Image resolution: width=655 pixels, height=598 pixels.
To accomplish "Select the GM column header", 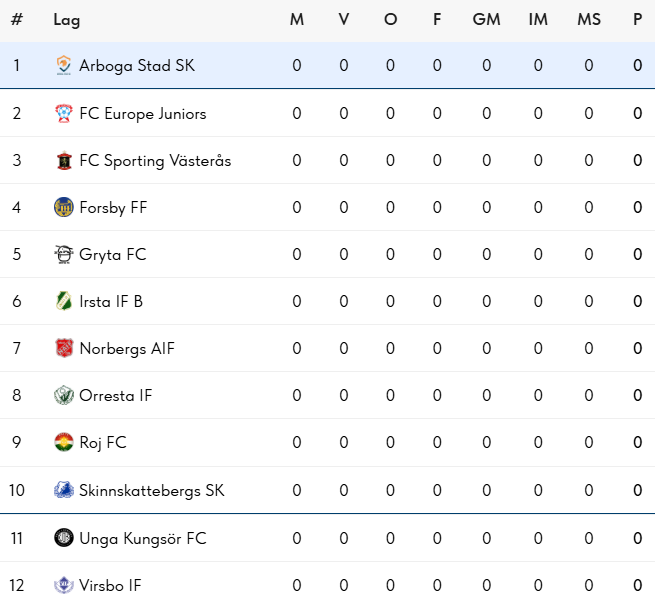I will click(486, 19).
